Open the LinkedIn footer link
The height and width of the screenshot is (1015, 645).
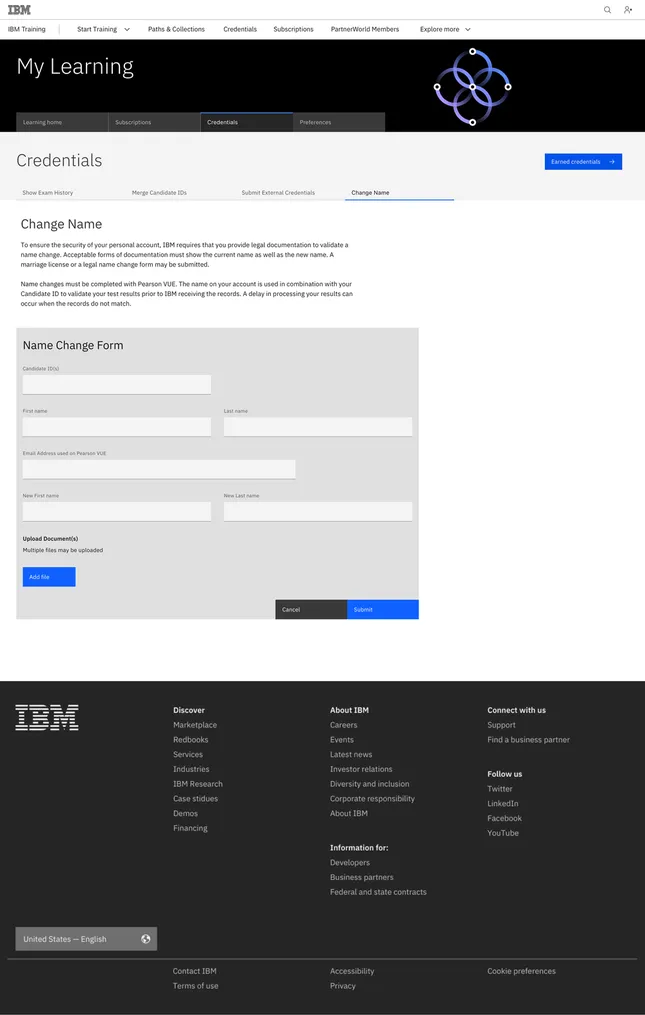coord(503,804)
